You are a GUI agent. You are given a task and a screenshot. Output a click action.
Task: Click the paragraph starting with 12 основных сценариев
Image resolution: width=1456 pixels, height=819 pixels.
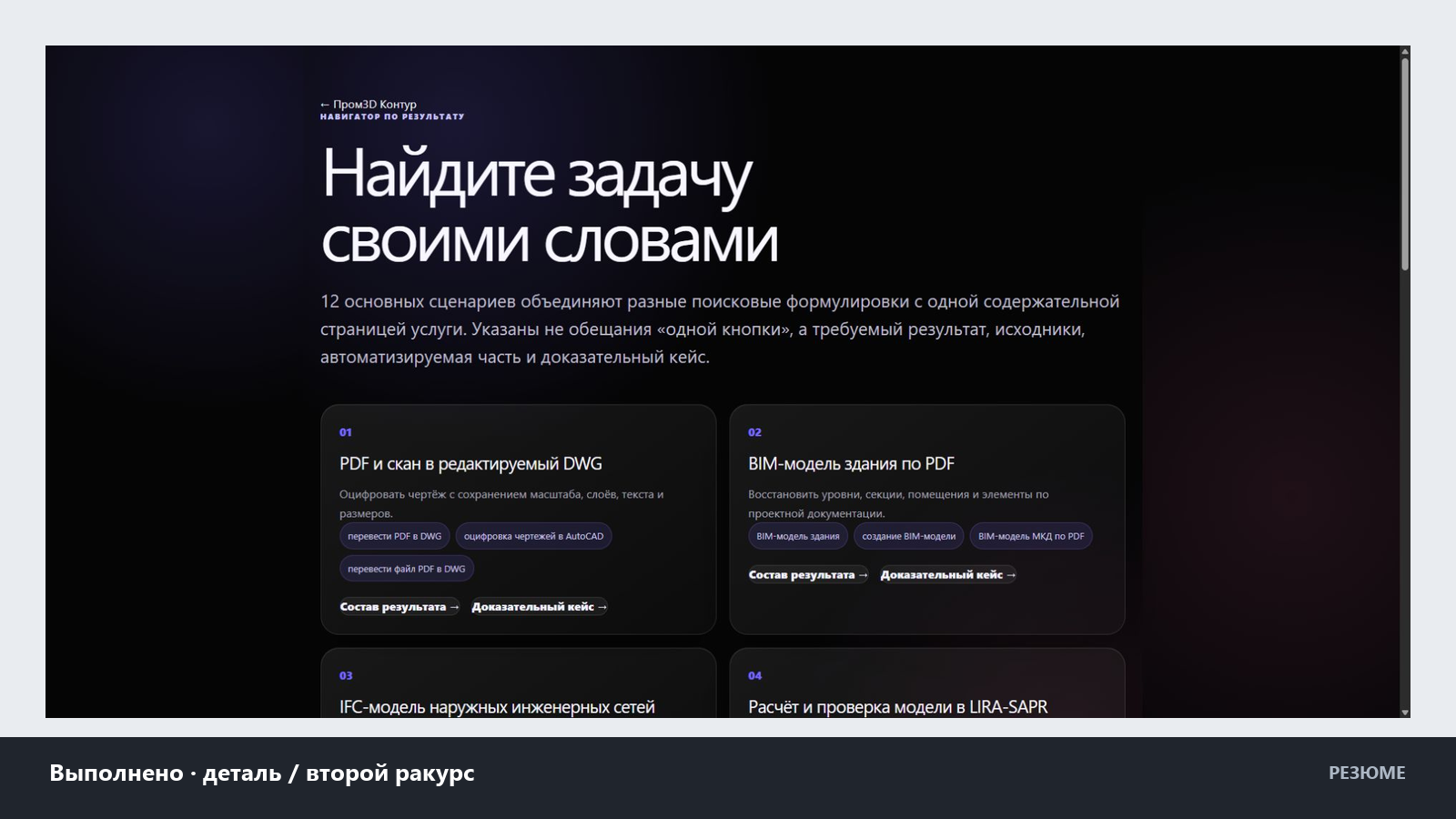tap(720, 329)
